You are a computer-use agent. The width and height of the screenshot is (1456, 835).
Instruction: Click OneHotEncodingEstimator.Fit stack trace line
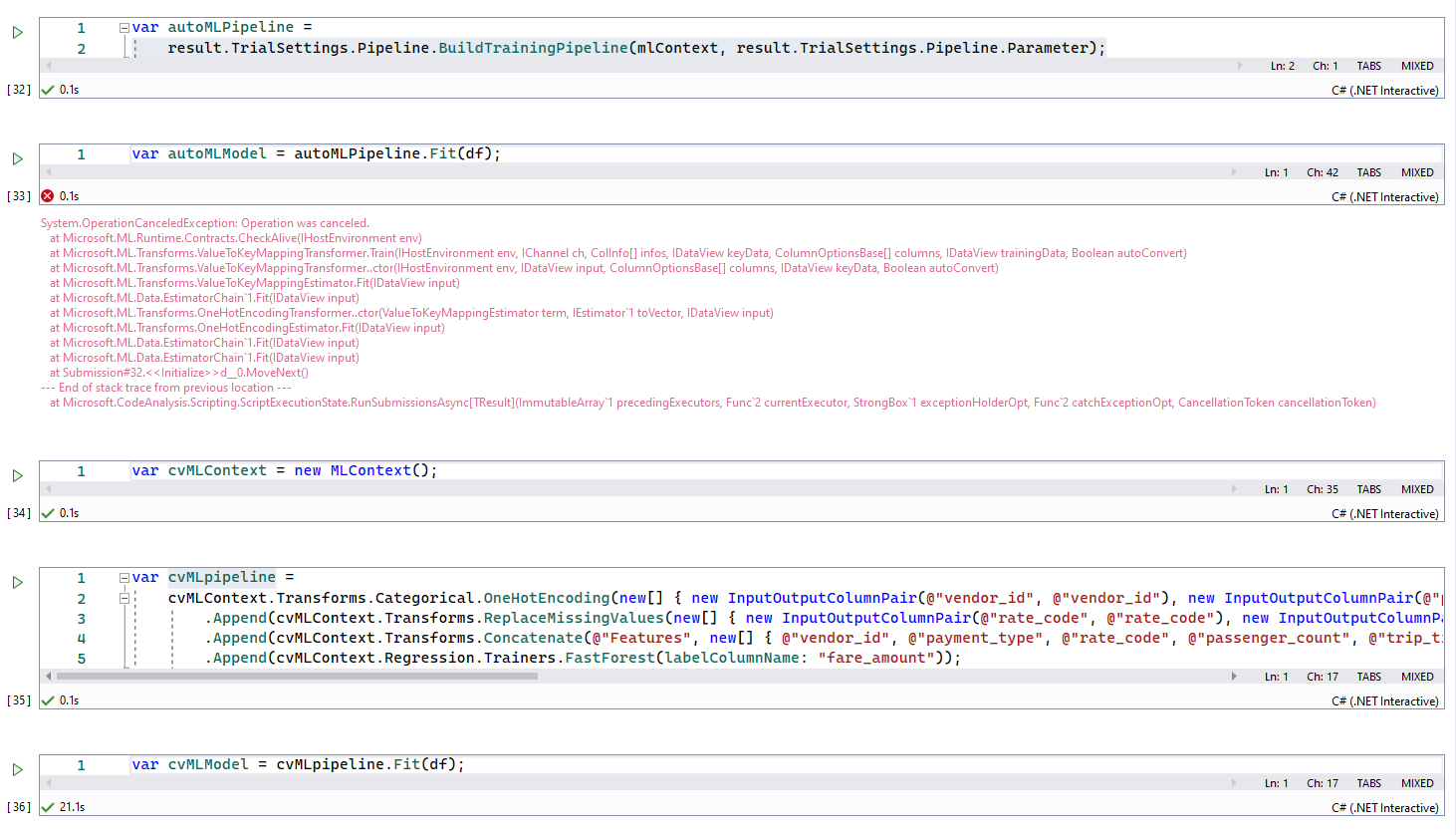(x=247, y=328)
